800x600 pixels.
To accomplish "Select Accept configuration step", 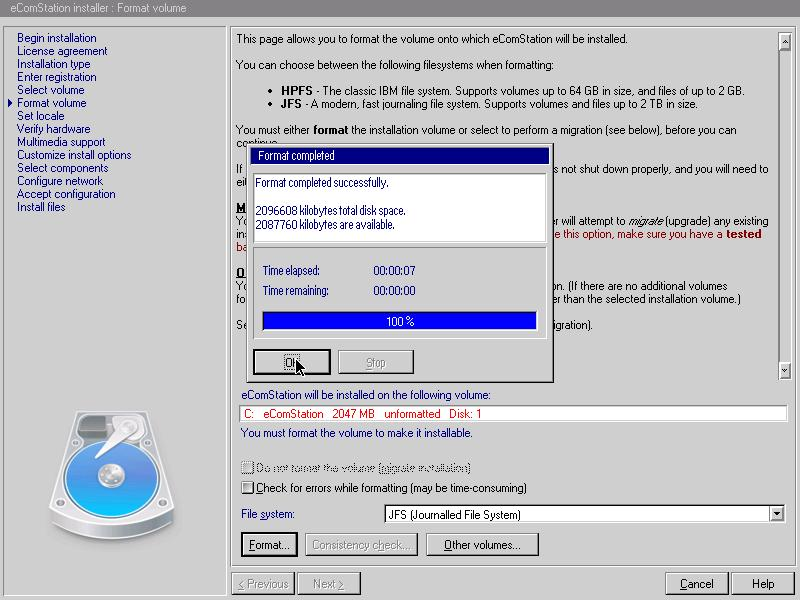I will coord(66,194).
